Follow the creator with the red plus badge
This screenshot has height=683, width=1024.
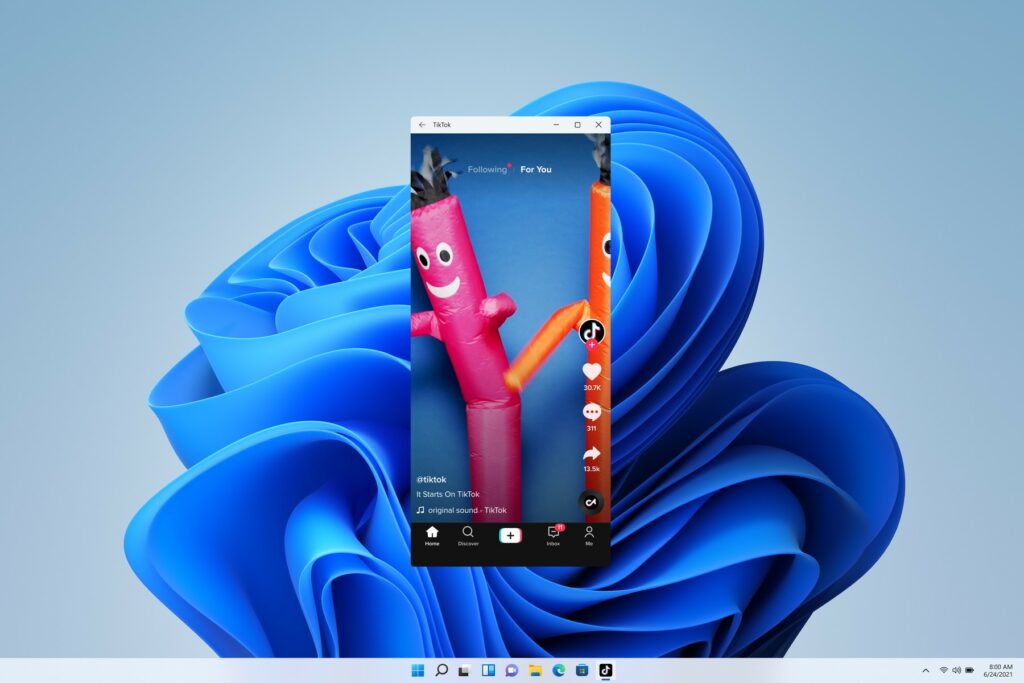(x=592, y=345)
